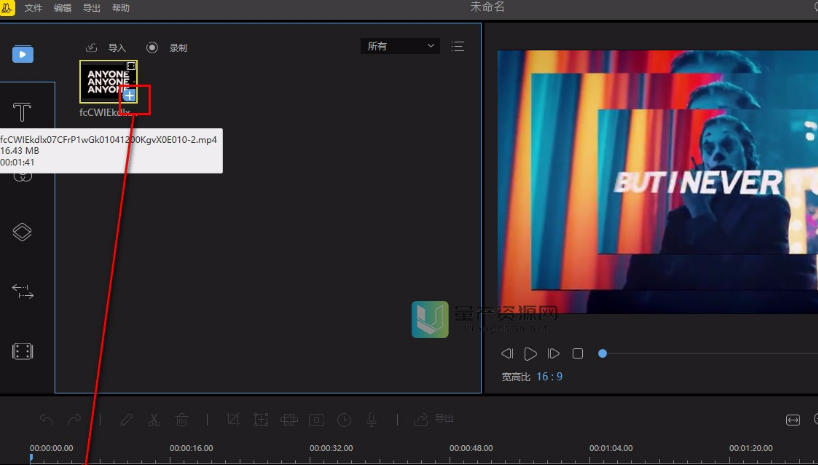Click the timeline playhead at 00:00:00.00
818x465 pixels.
pyautogui.click(x=31, y=458)
